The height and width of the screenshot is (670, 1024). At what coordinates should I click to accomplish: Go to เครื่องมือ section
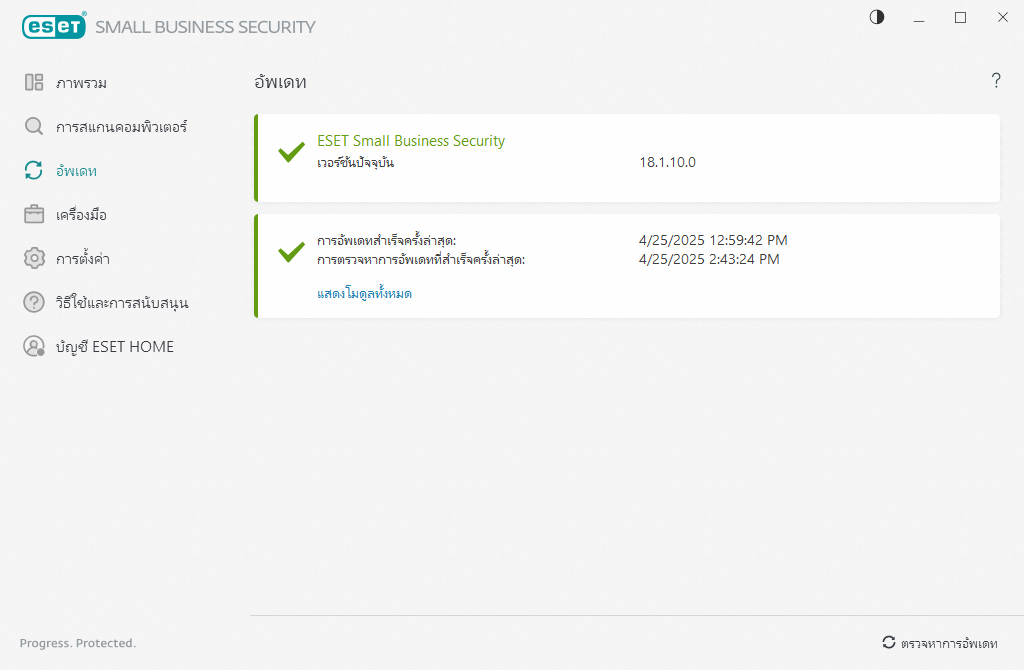pyautogui.click(x=81, y=215)
